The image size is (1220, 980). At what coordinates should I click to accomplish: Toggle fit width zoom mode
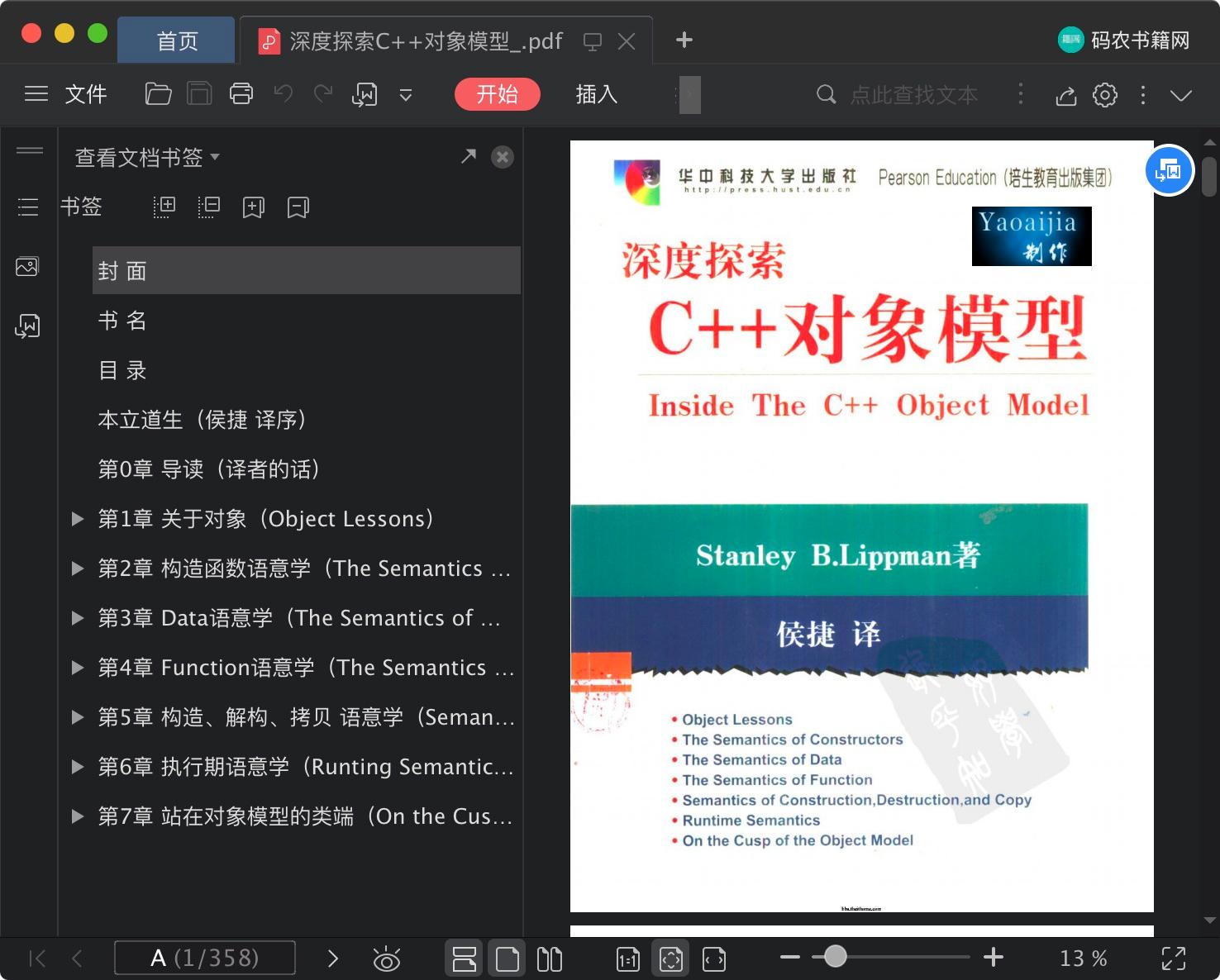[x=714, y=959]
